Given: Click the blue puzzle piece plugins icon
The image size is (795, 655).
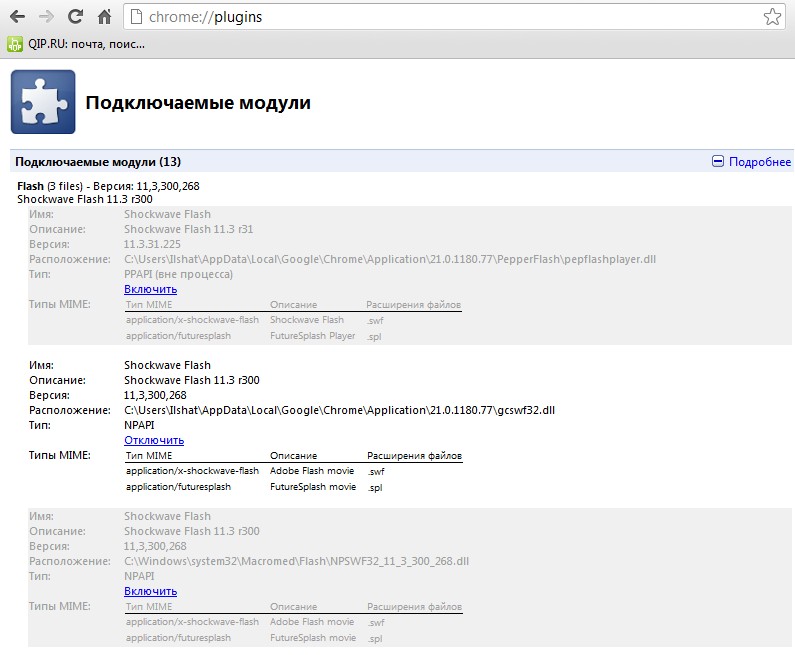Looking at the screenshot, I should [x=43, y=102].
